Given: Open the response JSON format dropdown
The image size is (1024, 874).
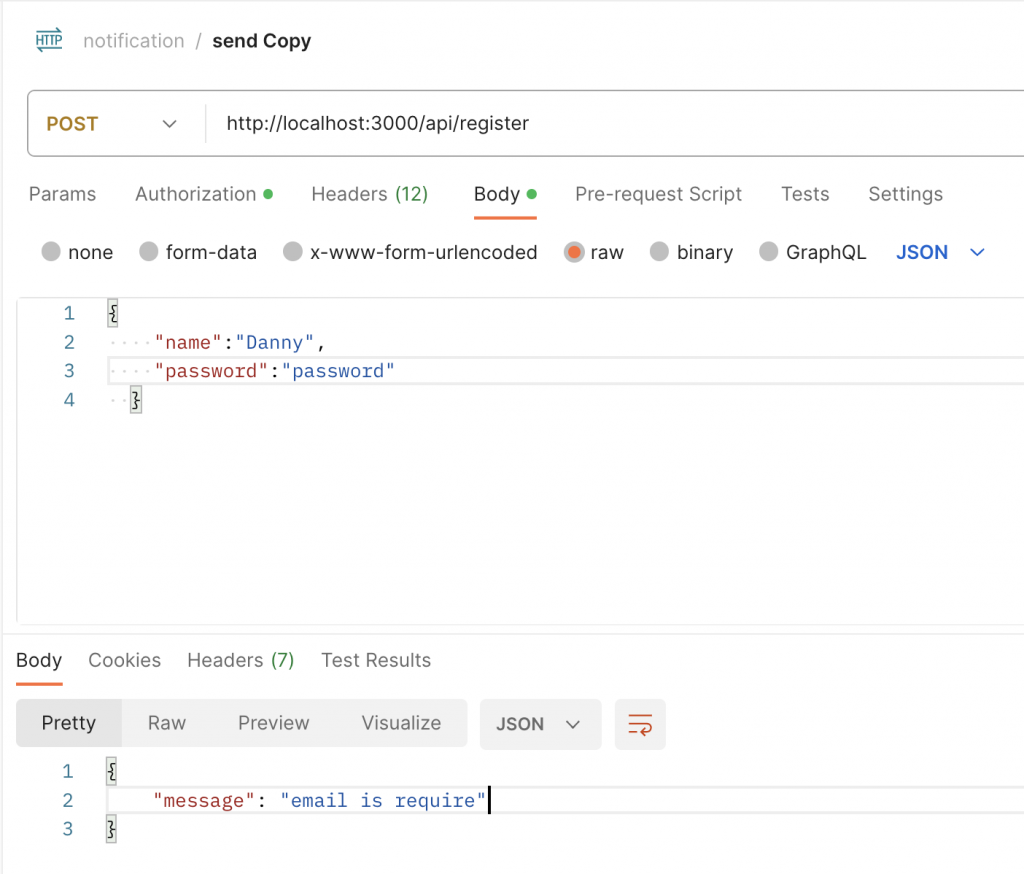Looking at the screenshot, I should click(540, 724).
